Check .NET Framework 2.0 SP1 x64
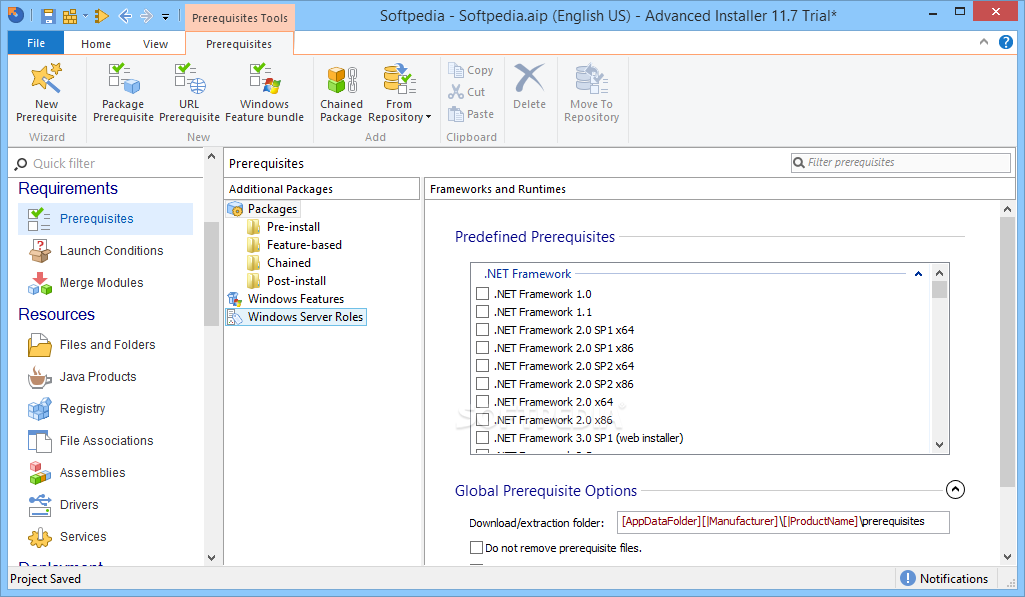 pyautogui.click(x=482, y=330)
